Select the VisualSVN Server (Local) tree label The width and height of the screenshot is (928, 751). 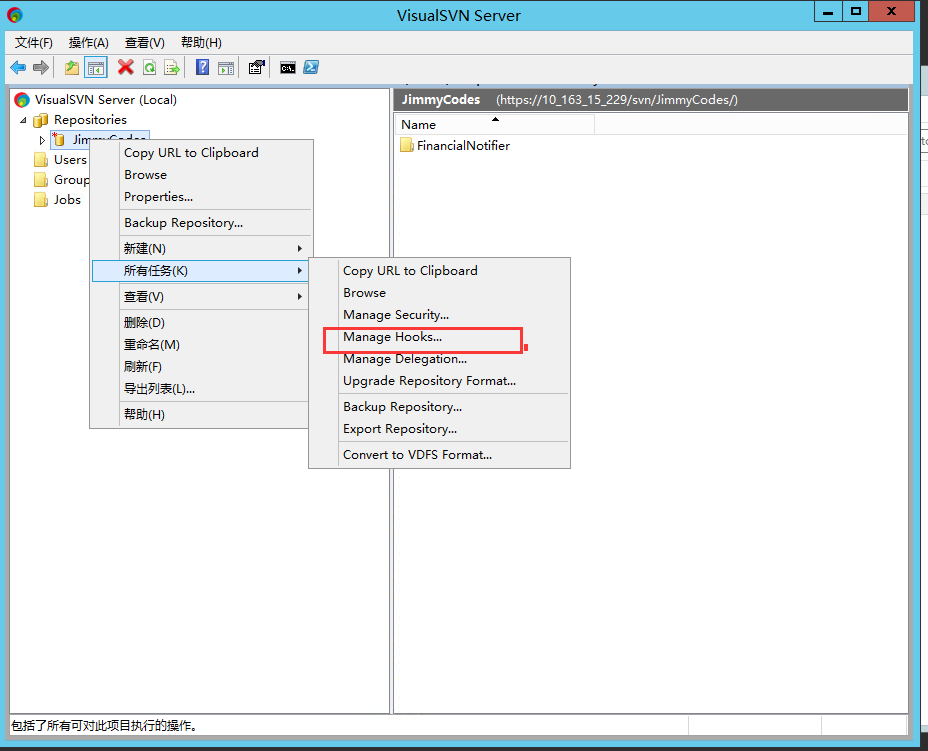tap(105, 99)
